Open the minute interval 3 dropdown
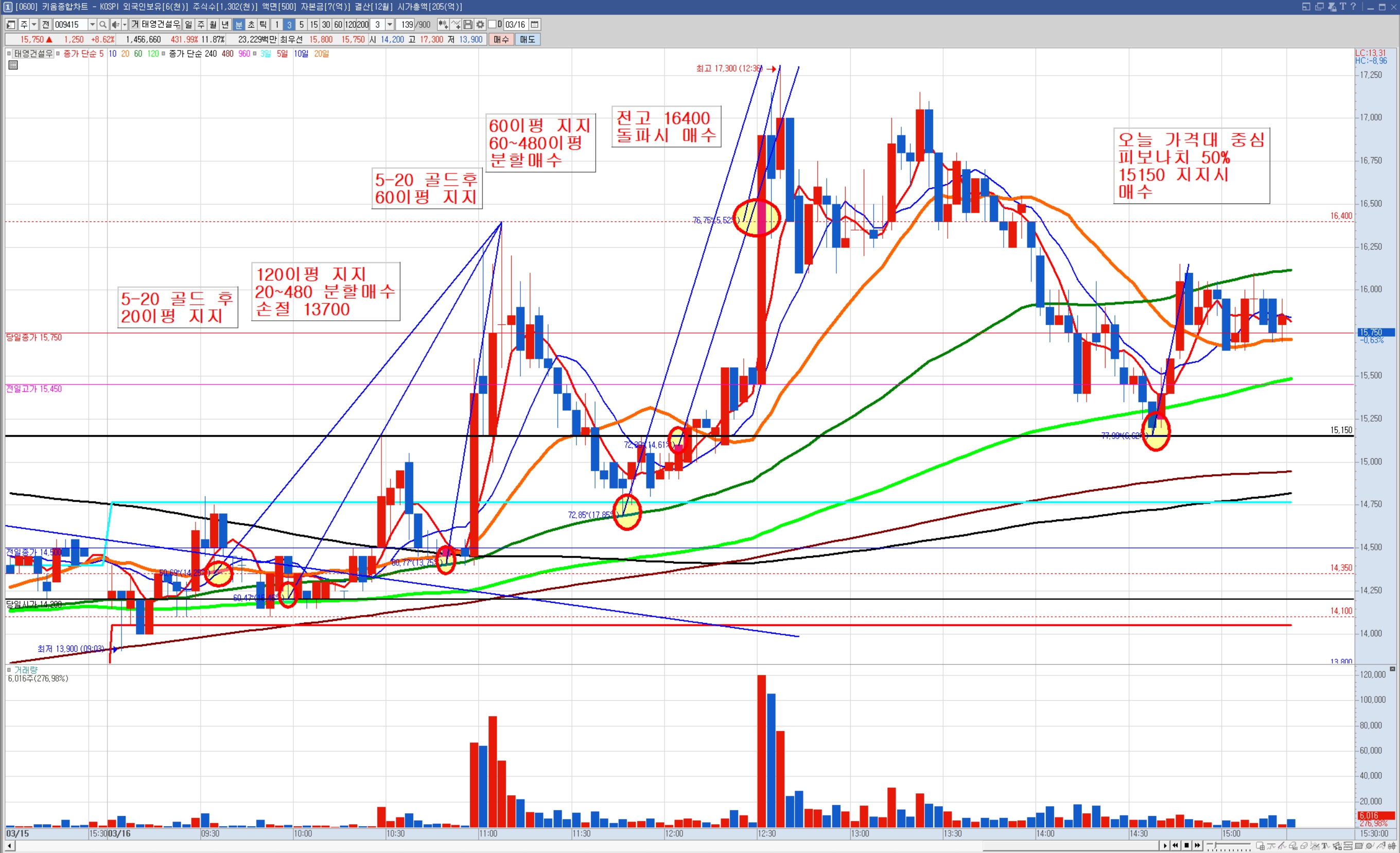The height and width of the screenshot is (853, 1400). [390, 24]
